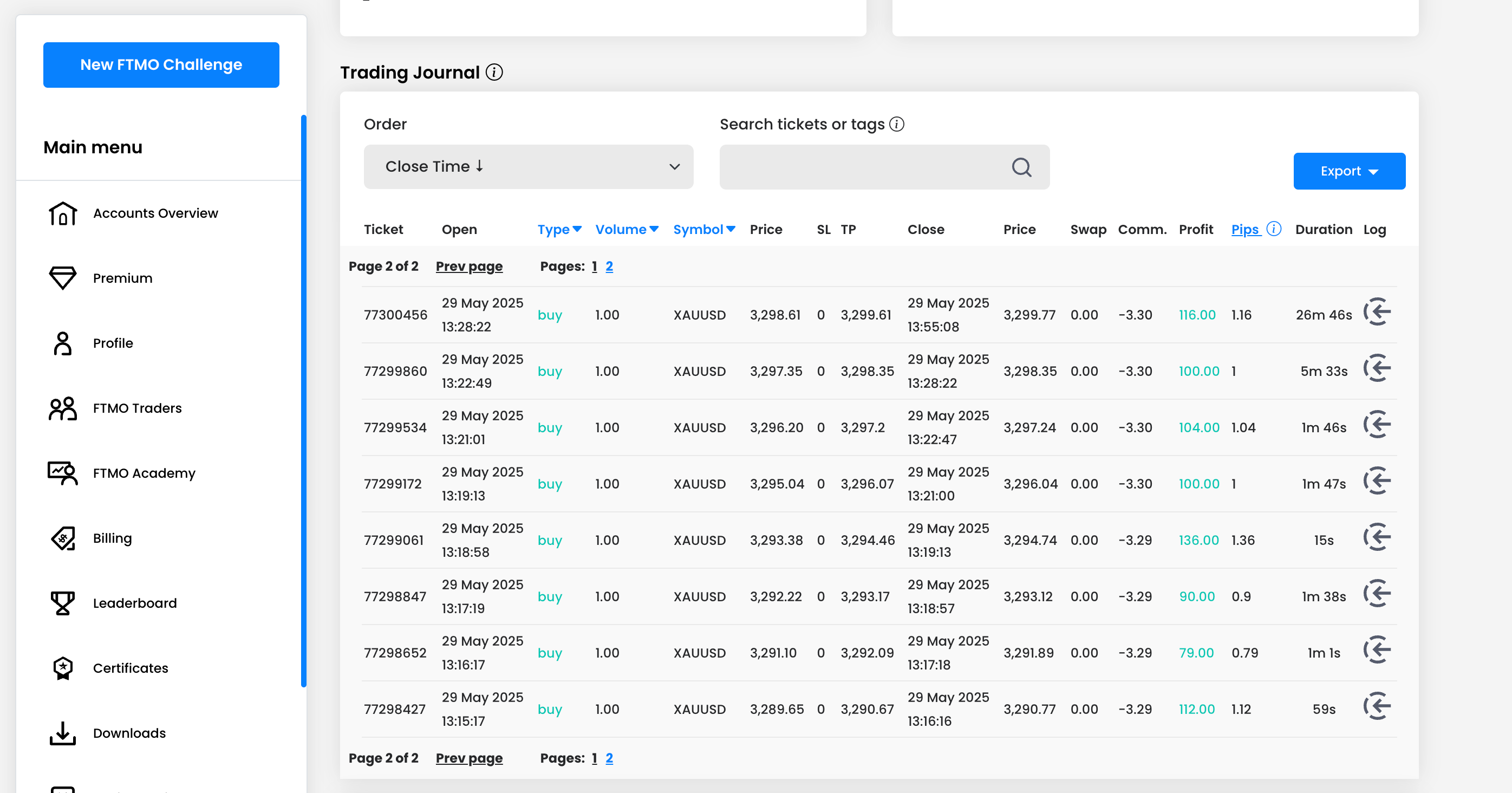Image resolution: width=1512 pixels, height=793 pixels.
Task: Open log for ticket 77300456
Action: (1377, 311)
